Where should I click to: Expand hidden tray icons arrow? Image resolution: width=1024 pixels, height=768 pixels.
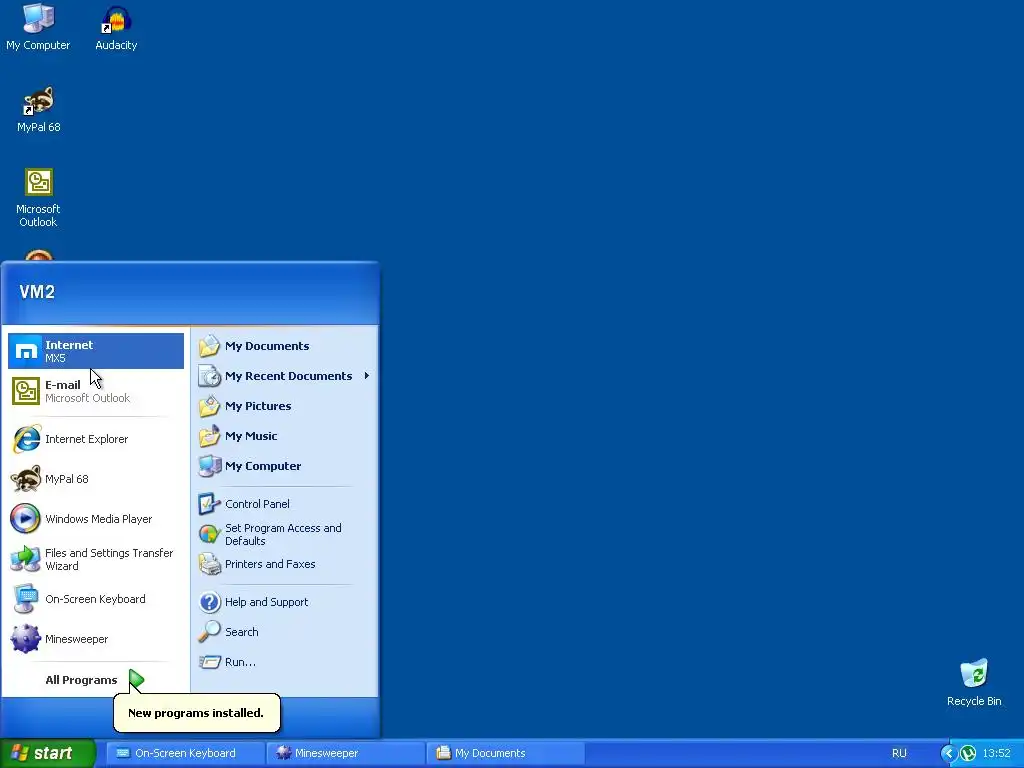coord(948,754)
